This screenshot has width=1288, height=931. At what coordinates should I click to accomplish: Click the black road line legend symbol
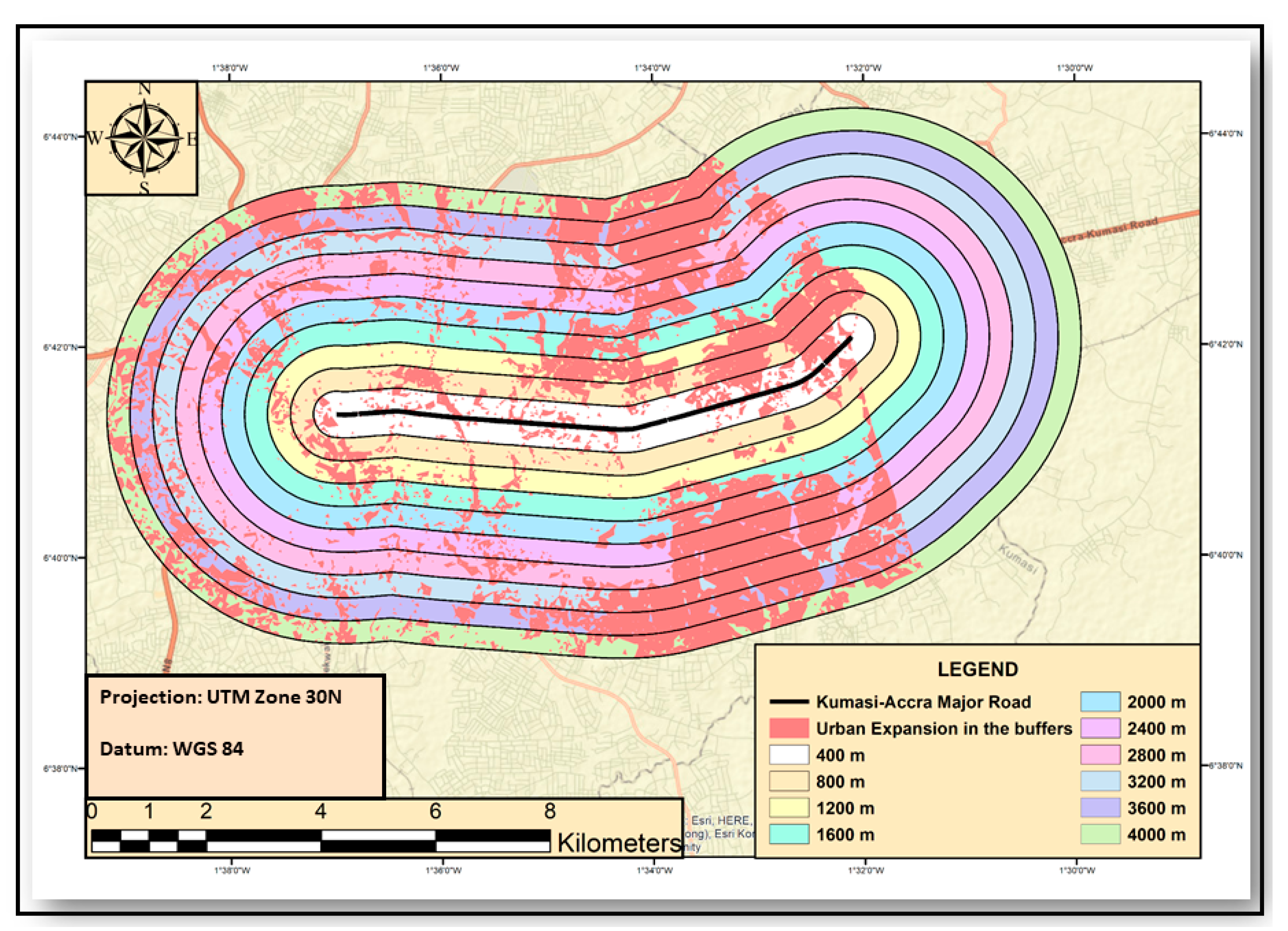[790, 703]
